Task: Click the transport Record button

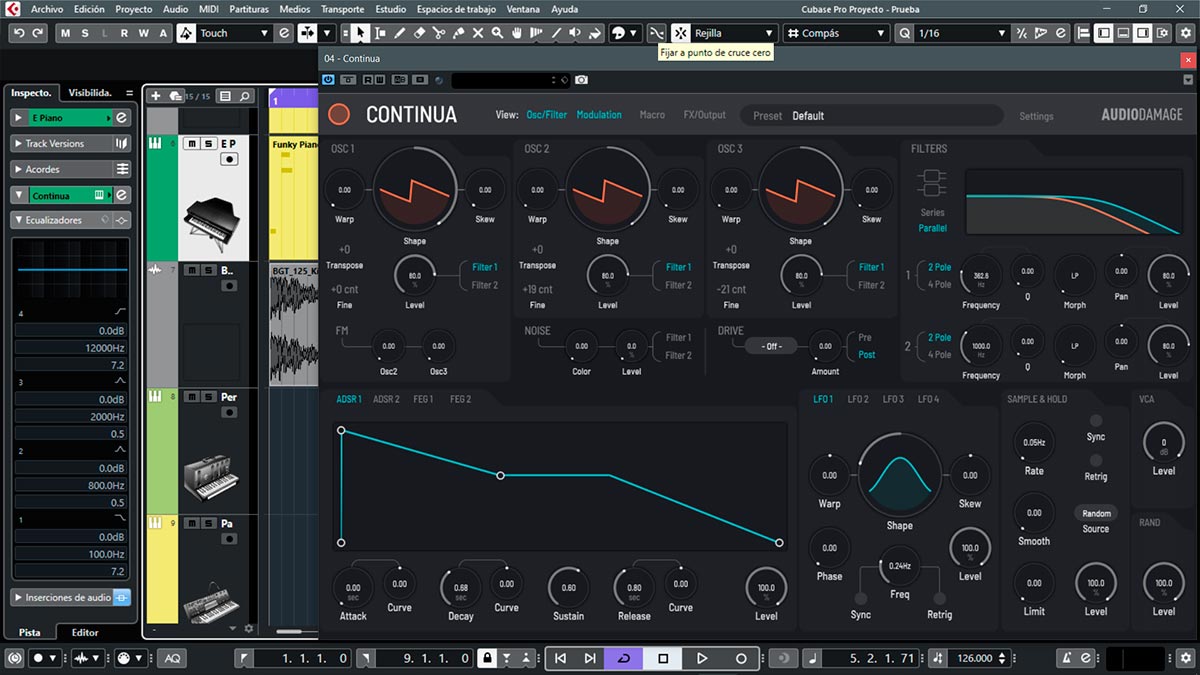Action: click(x=741, y=658)
